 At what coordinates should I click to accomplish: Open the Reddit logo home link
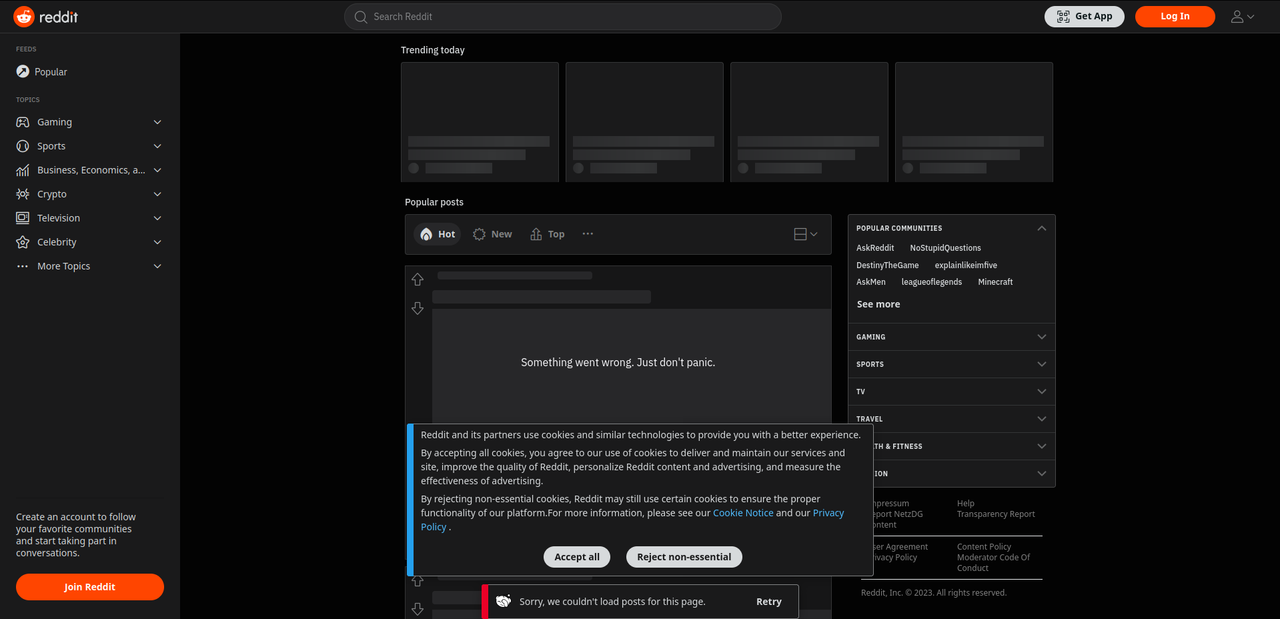46,16
